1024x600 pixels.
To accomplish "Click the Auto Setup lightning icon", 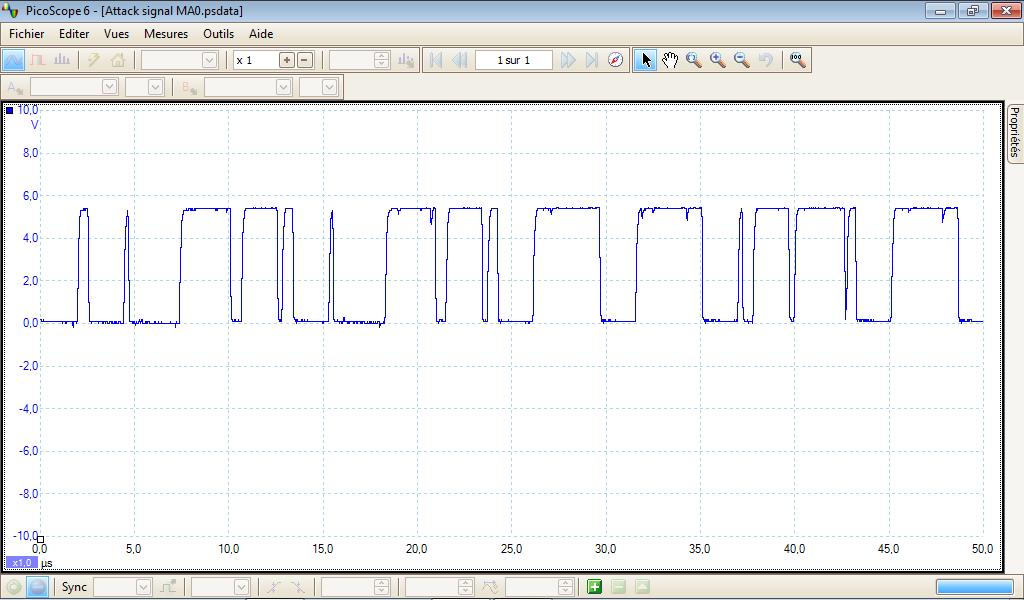I will tap(93, 60).
